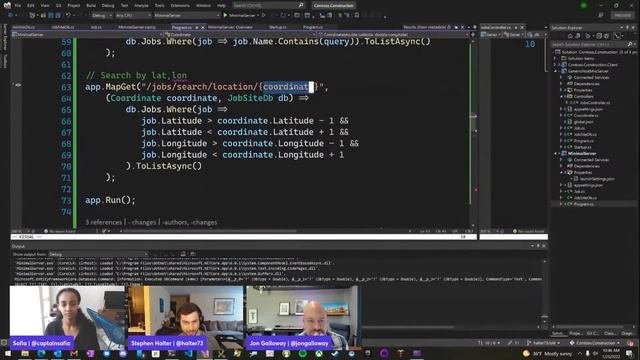This screenshot has height=360, width=640.
Task: Open the Extensions menu
Action: [180, 6]
